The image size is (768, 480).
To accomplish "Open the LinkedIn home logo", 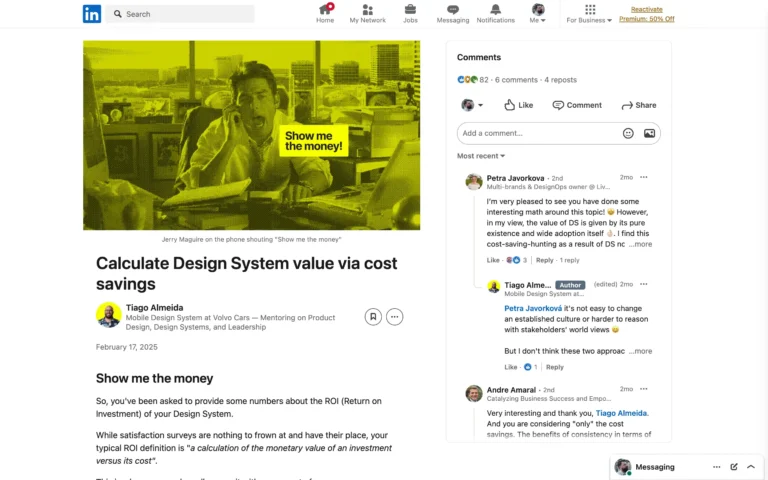I will (x=92, y=14).
